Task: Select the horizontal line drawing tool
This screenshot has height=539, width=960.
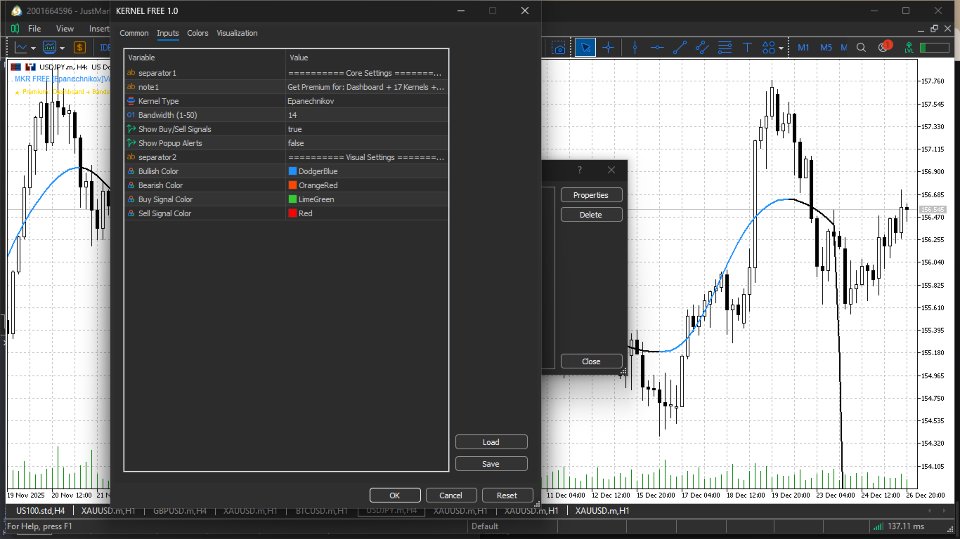Action: (x=657, y=48)
